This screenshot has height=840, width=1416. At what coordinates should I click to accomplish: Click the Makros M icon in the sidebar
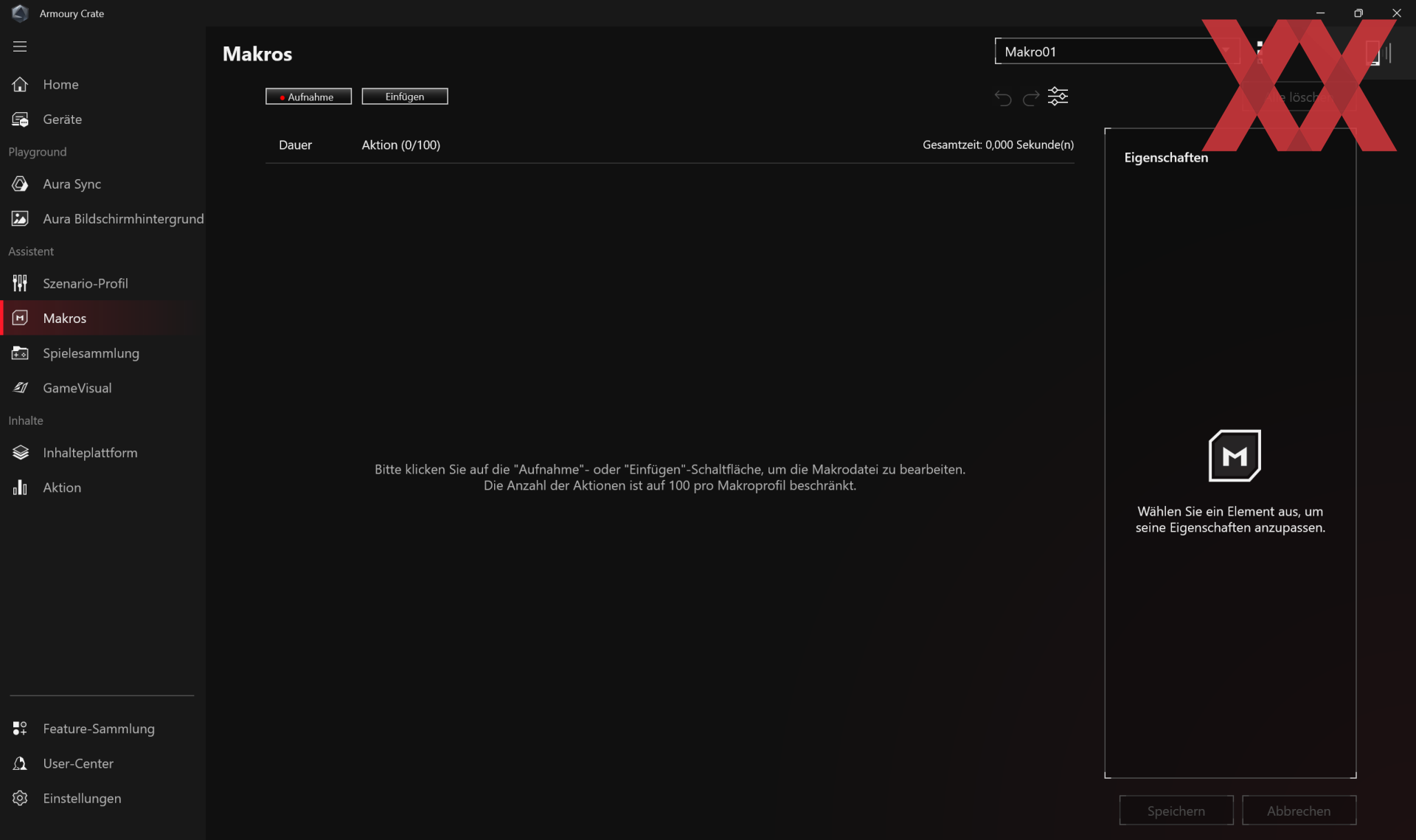click(20, 318)
